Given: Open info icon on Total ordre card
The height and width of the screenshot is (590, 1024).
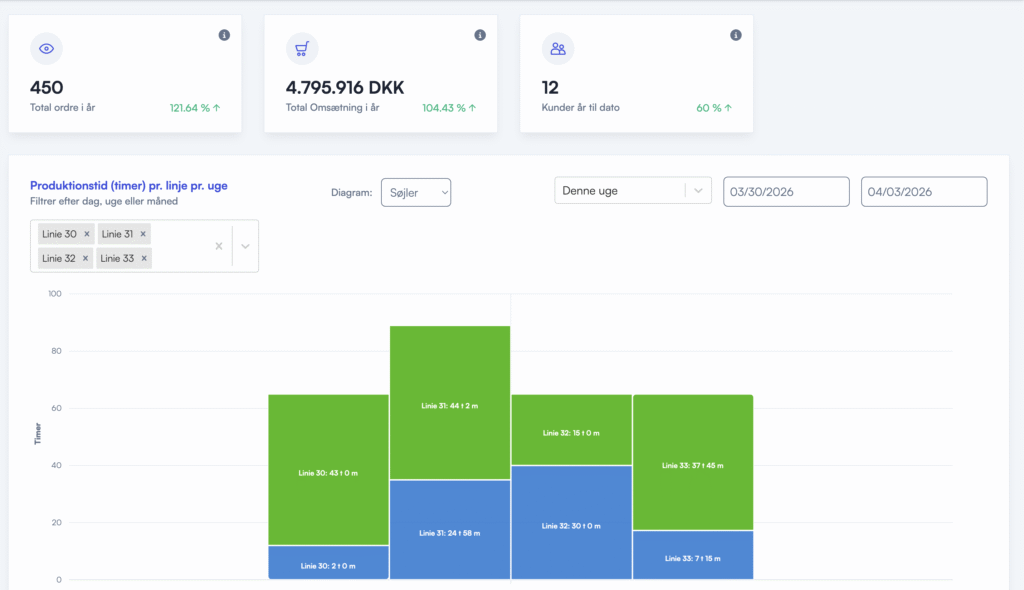Looking at the screenshot, I should coord(224,35).
